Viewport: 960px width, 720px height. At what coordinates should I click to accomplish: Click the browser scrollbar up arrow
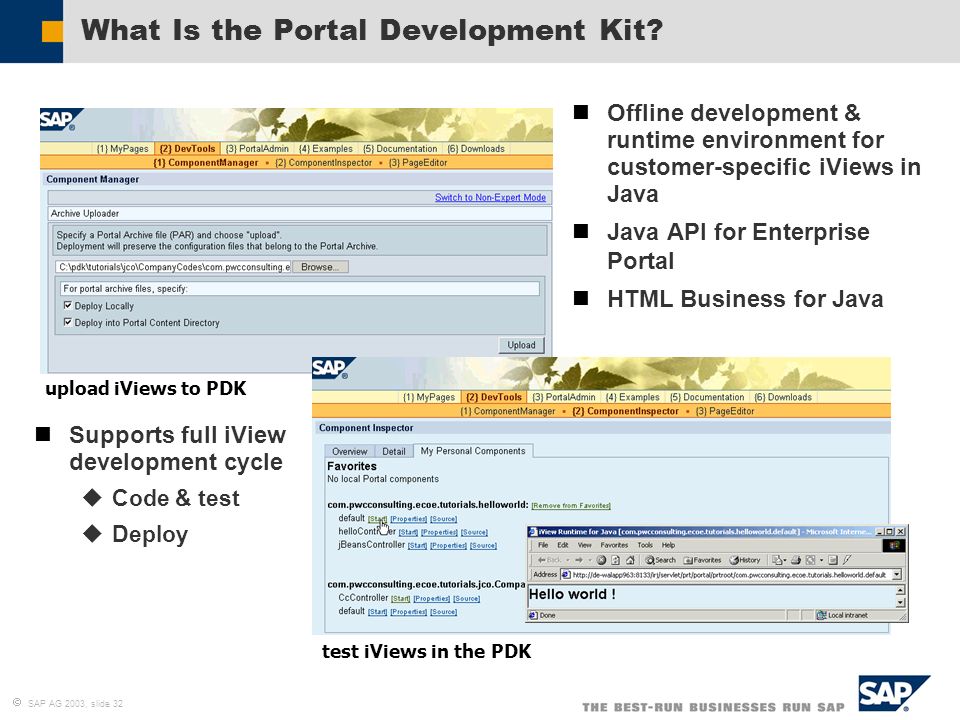coord(900,590)
